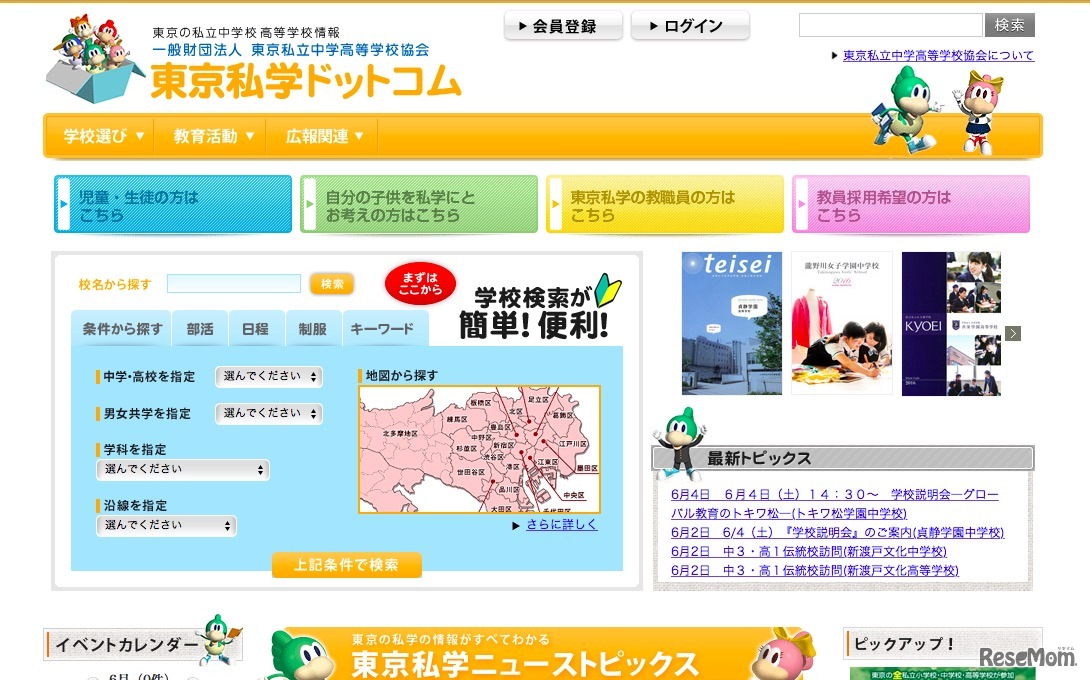Click the 東京私学ニューストピックス banner

(542, 654)
